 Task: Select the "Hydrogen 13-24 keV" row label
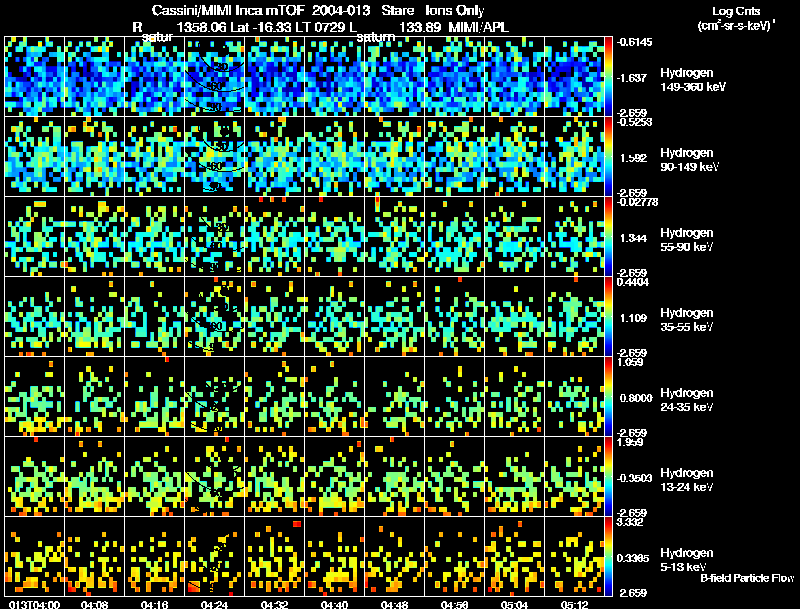click(687, 480)
